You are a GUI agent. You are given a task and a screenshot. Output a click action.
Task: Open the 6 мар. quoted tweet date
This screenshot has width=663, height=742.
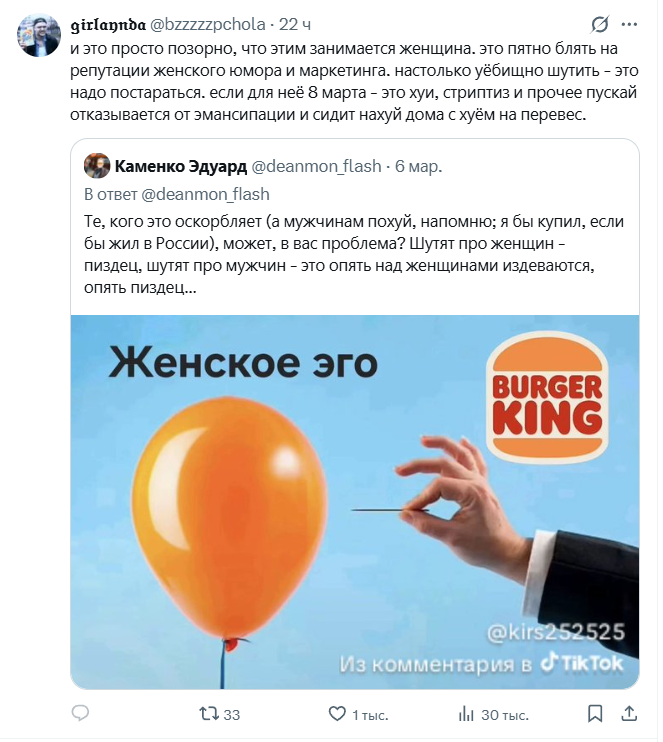tap(419, 167)
